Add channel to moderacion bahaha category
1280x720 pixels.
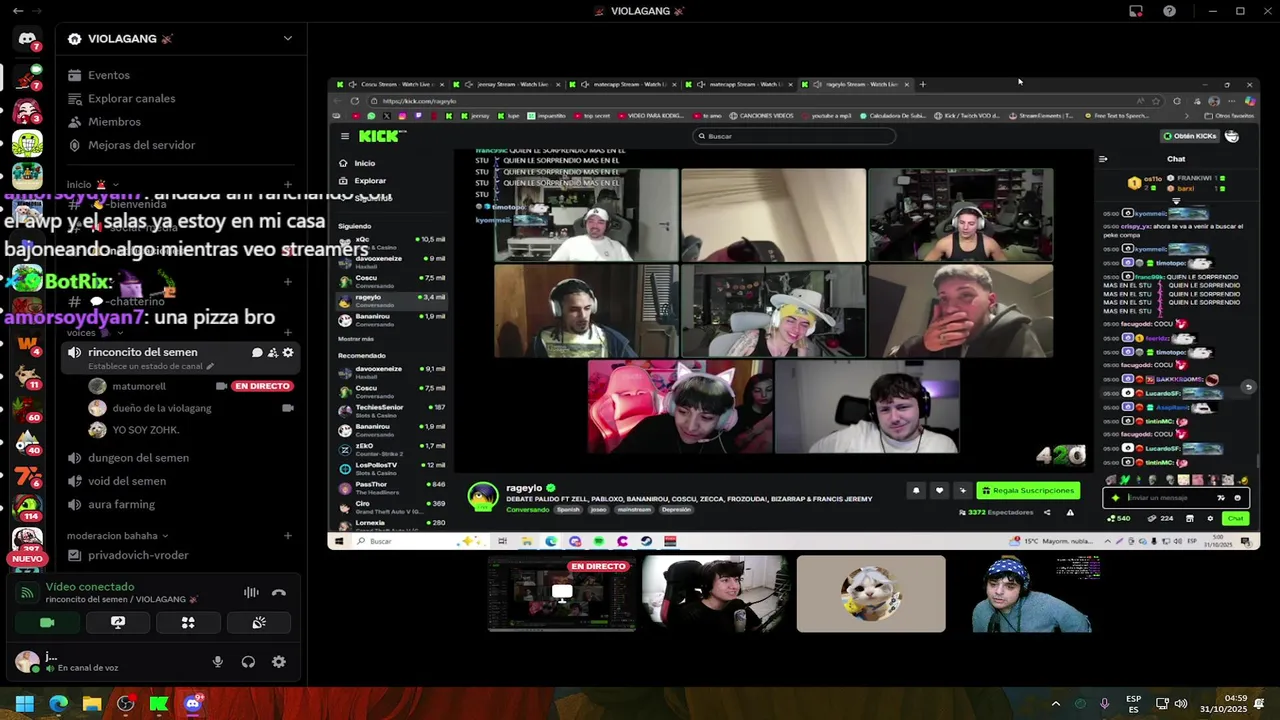(x=288, y=535)
